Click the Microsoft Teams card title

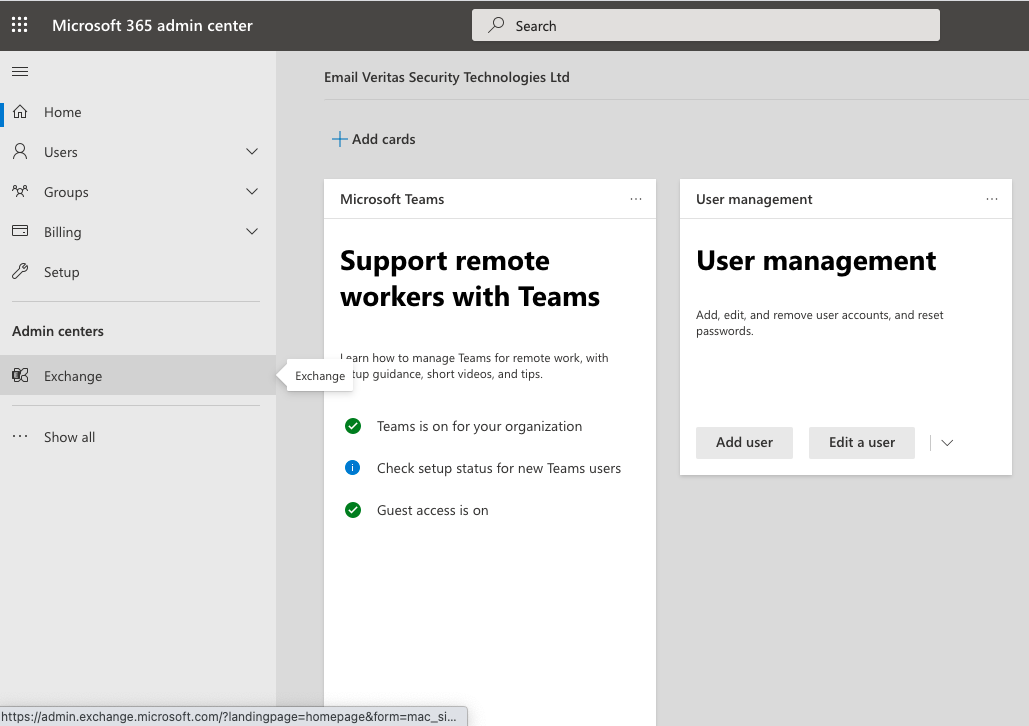392,199
